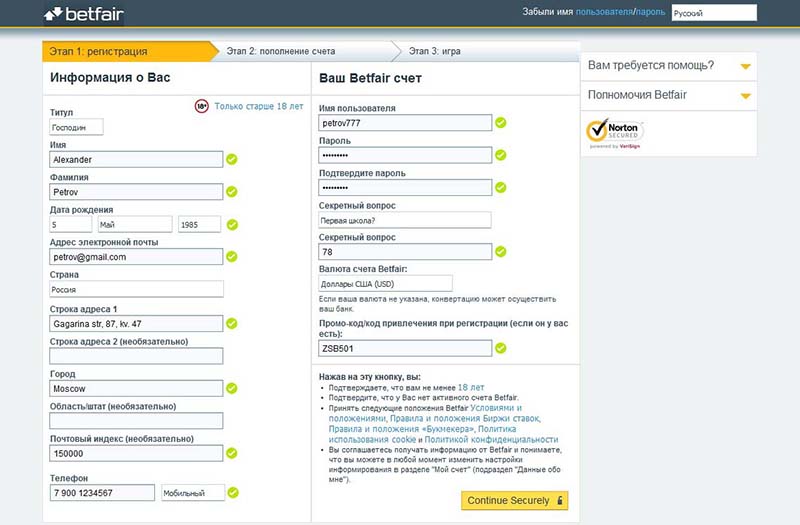Image resolution: width=800 pixels, height=525 pixels.
Task: Click green checkmark beside Petrov surname field
Action: point(232,192)
